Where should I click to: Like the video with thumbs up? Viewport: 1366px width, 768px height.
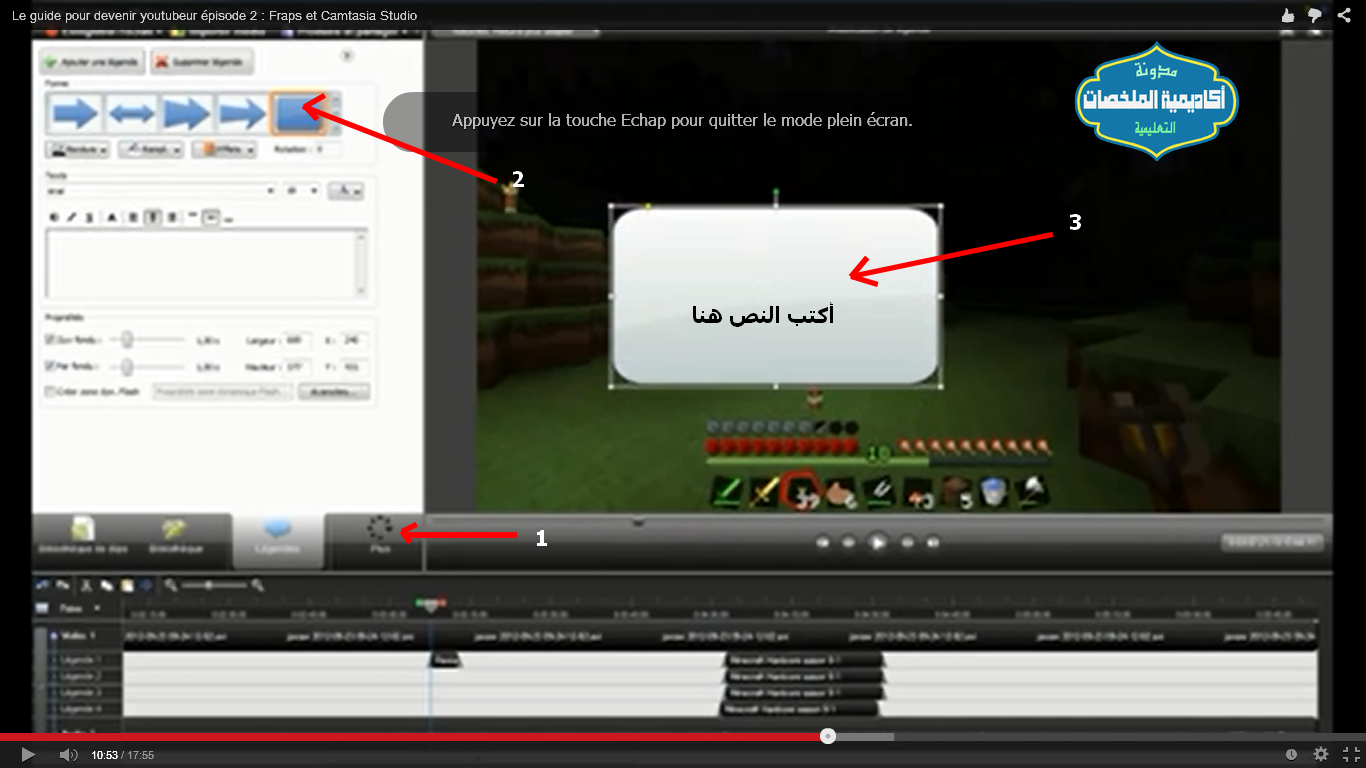(x=1288, y=15)
